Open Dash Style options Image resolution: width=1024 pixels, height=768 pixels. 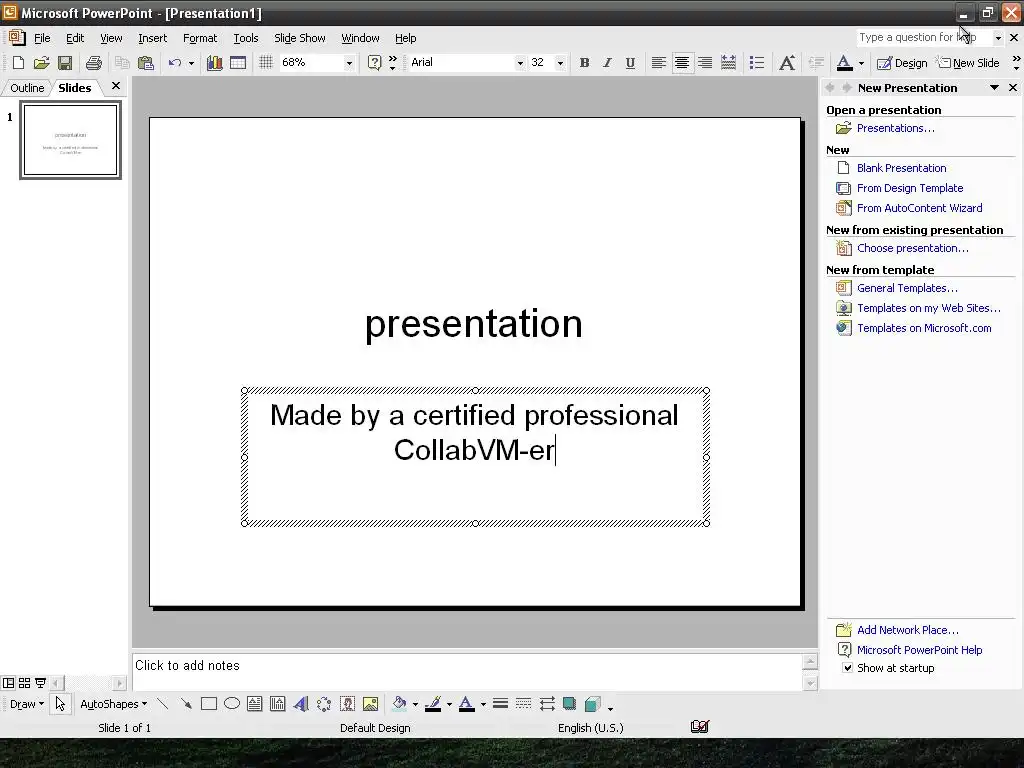(523, 703)
